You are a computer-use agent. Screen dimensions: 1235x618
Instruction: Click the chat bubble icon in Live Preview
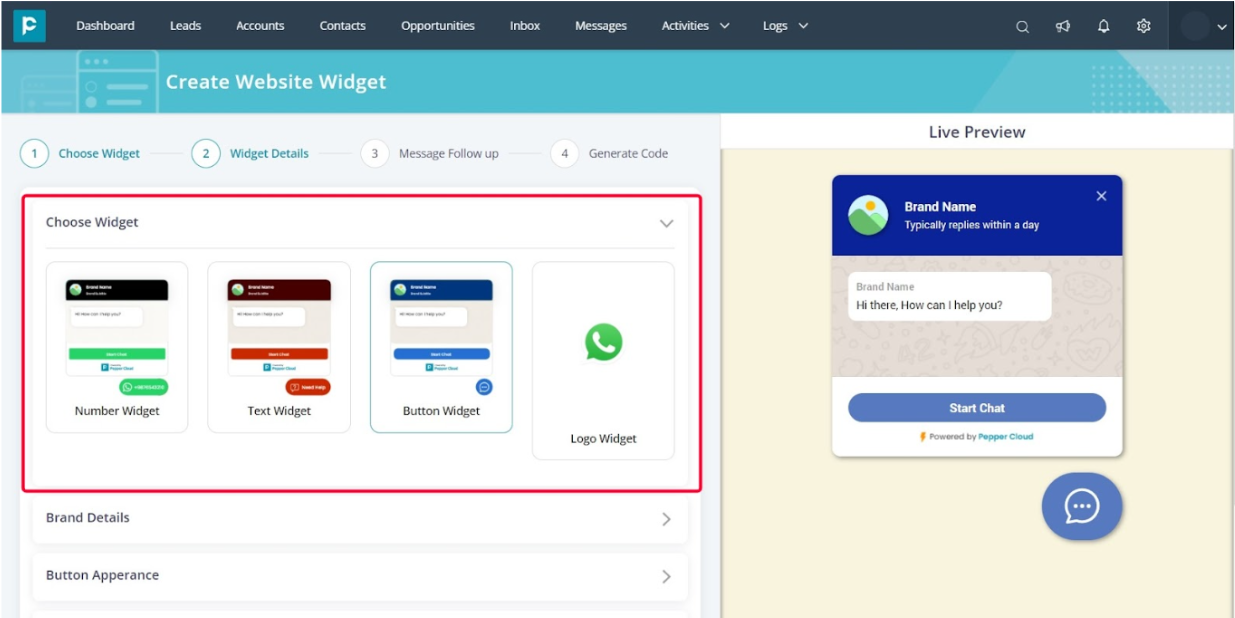[x=1081, y=507]
